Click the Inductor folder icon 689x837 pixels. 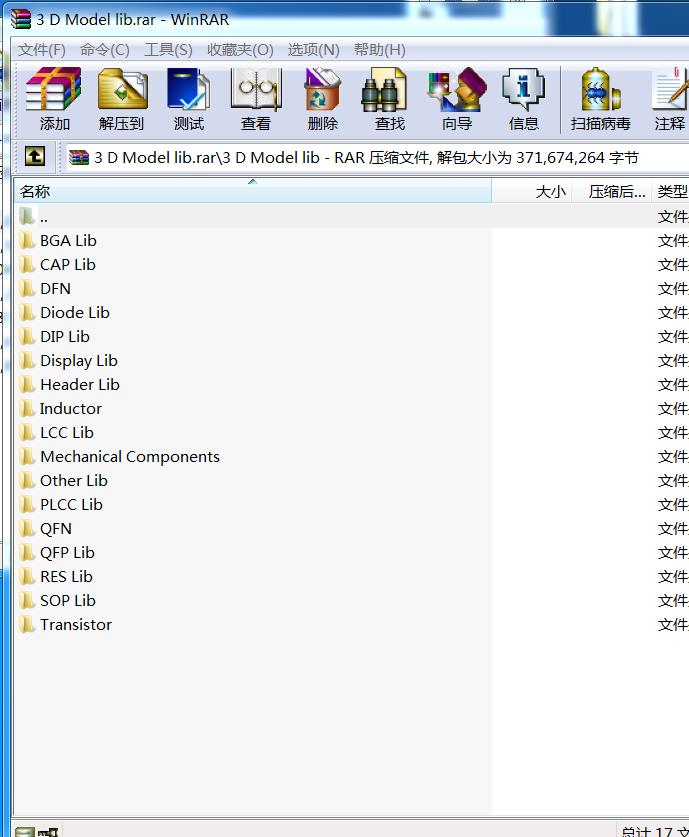27,409
